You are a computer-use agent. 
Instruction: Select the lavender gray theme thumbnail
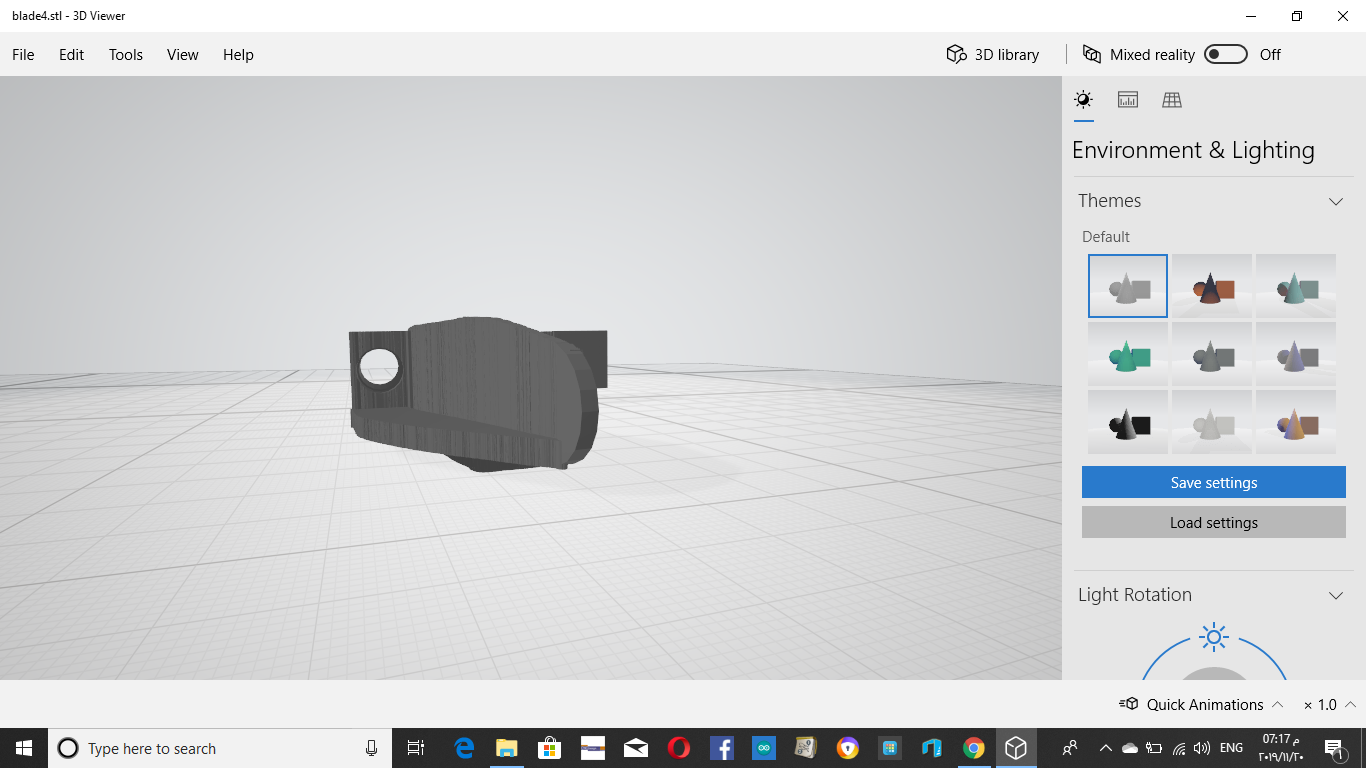point(1296,354)
